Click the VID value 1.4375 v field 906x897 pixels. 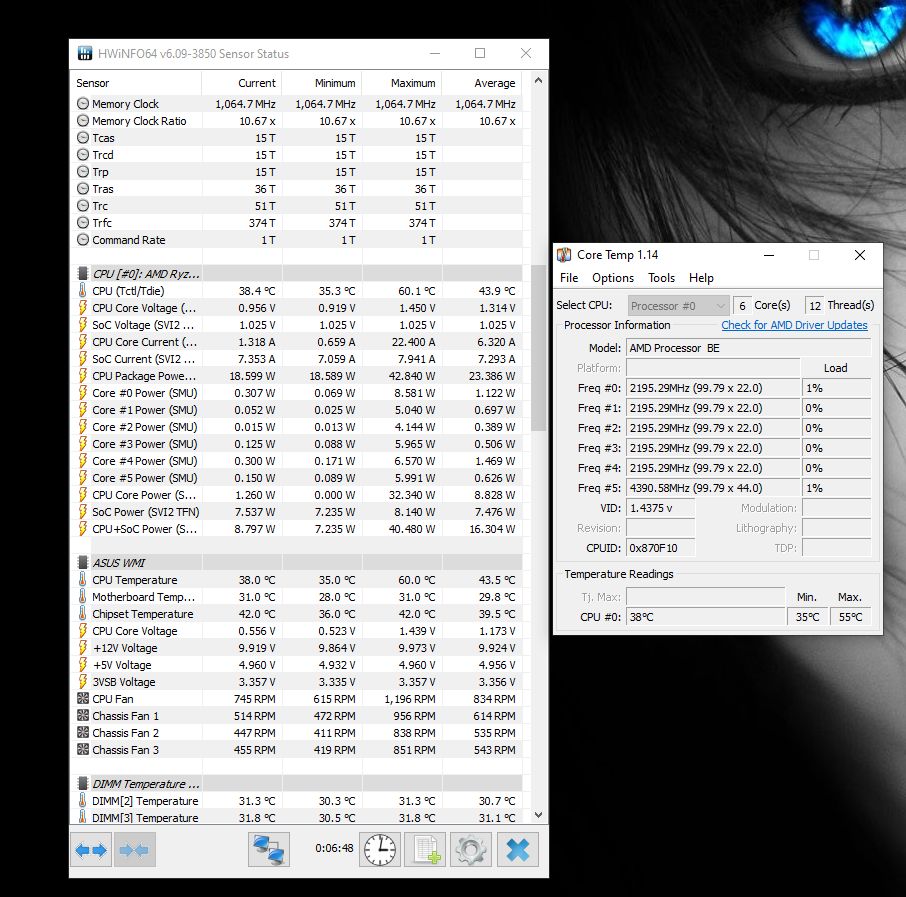[x=660, y=508]
